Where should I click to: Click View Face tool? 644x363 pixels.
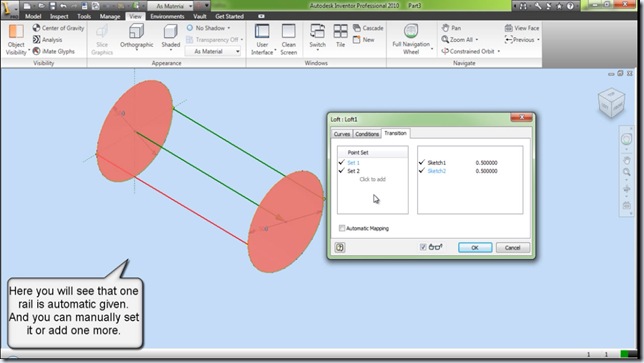click(522, 28)
